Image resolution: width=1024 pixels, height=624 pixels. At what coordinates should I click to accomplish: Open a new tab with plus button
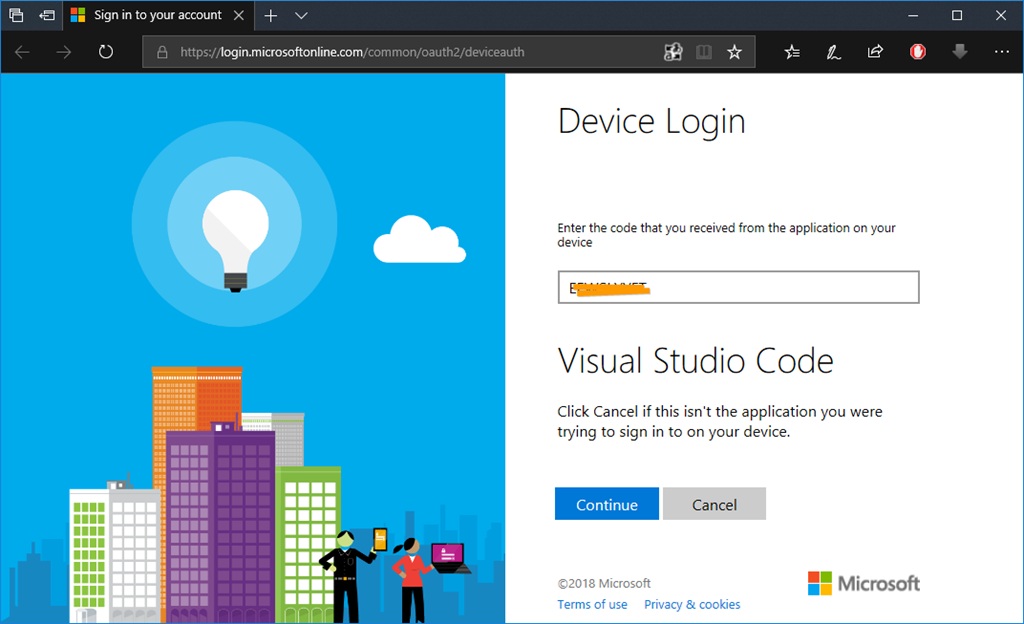tap(271, 16)
